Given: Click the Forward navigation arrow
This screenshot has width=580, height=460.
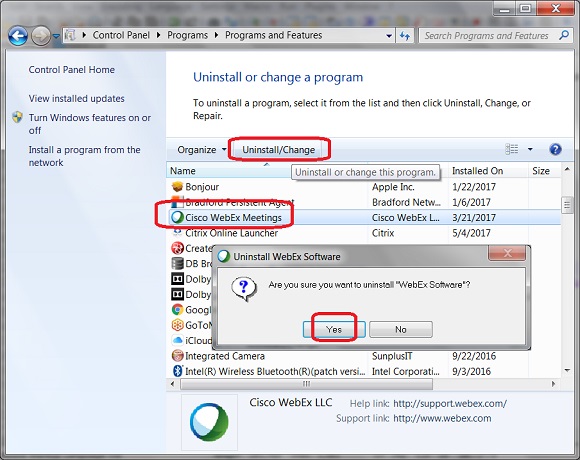Looking at the screenshot, I should click(41, 36).
